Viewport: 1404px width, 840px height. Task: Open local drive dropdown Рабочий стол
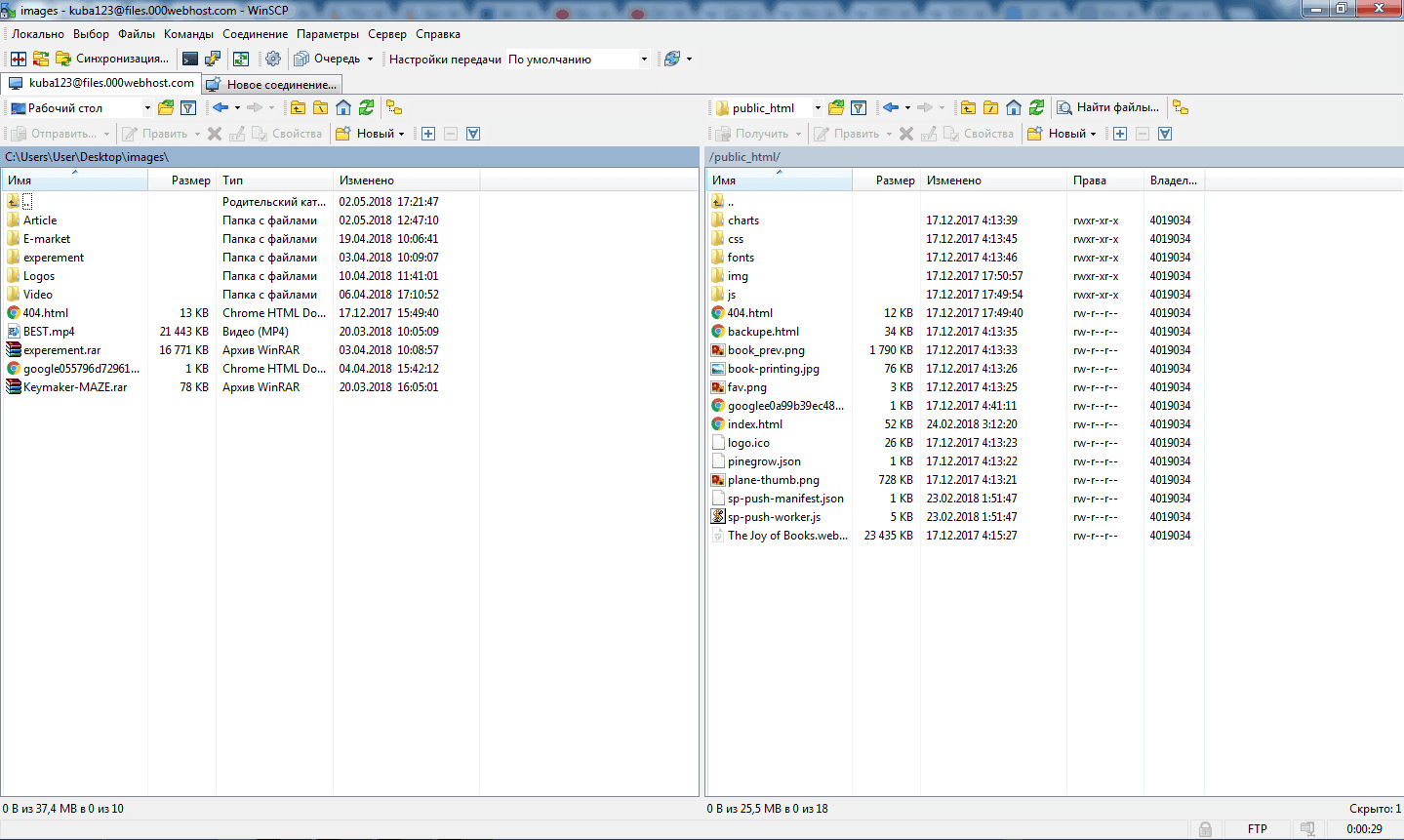pyautogui.click(x=80, y=107)
